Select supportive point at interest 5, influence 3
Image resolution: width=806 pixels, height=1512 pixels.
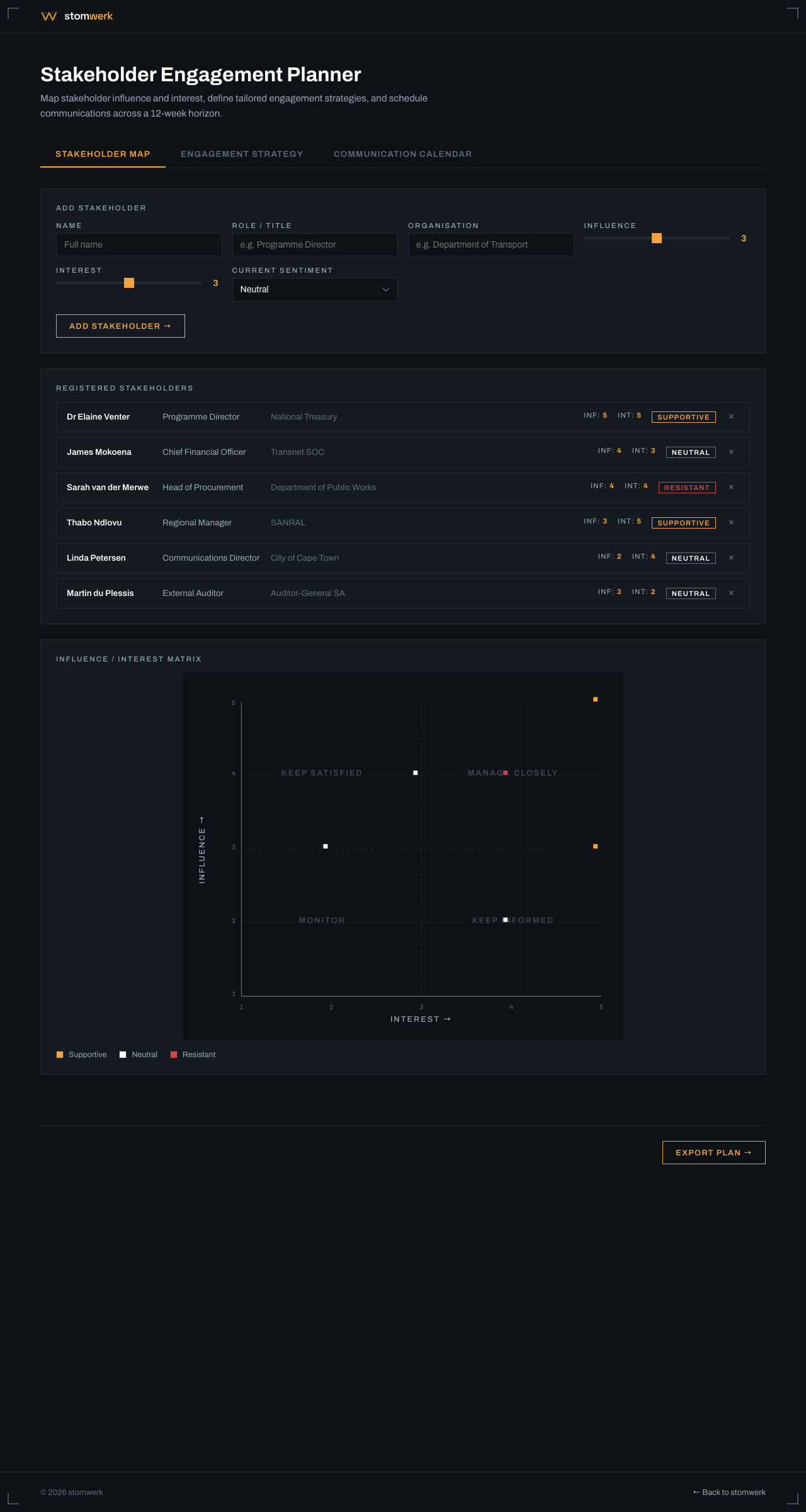595,847
